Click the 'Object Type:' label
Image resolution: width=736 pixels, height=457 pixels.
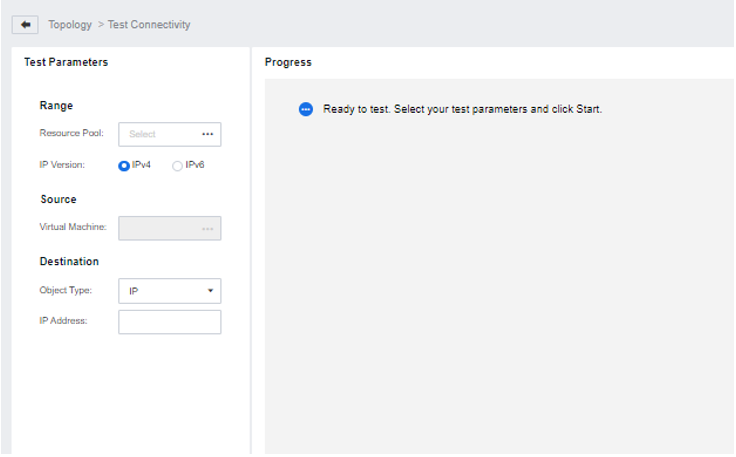point(66,290)
